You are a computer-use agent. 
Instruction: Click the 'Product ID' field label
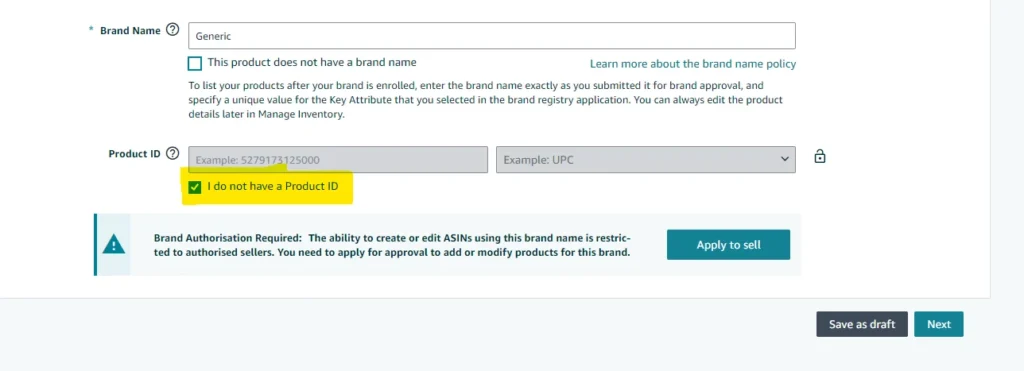[135, 154]
